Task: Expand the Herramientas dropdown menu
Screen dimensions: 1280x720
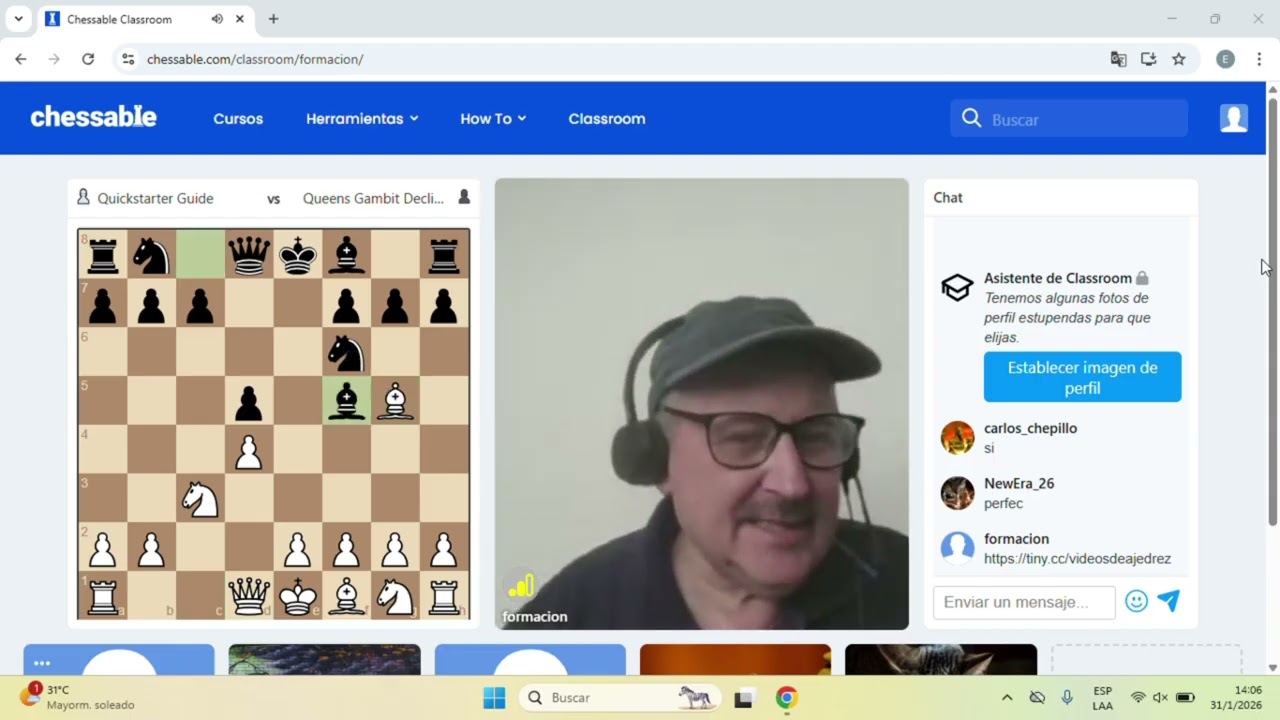Action: 362,118
